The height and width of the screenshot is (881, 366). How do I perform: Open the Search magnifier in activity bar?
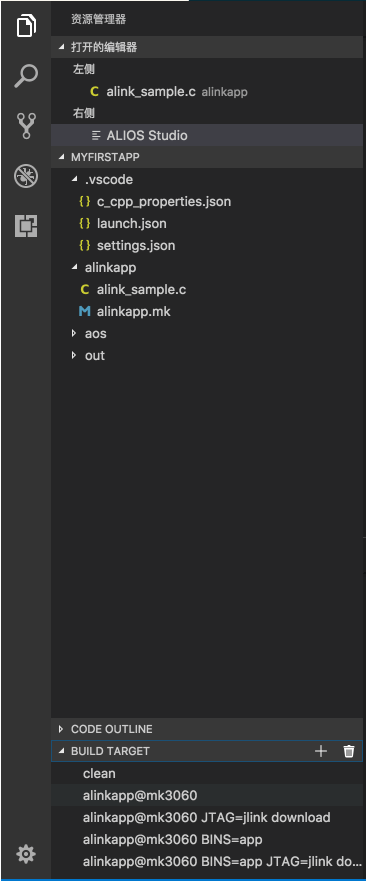[x=26, y=76]
